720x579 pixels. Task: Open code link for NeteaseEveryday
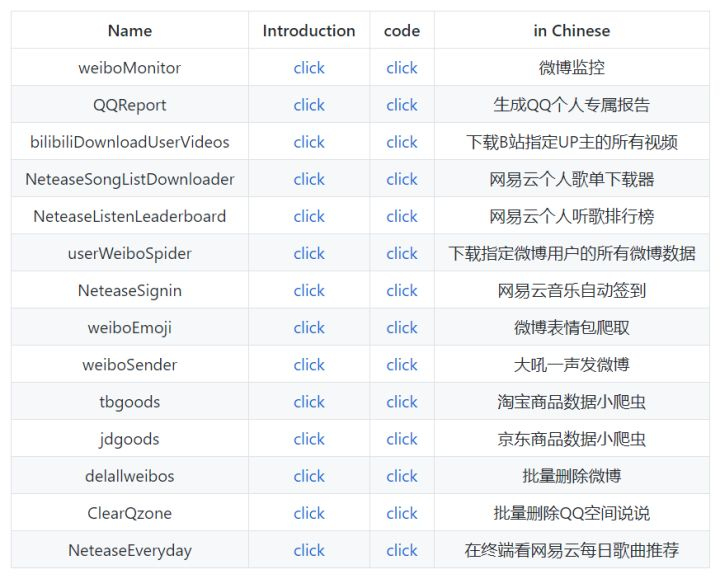pyautogui.click(x=402, y=551)
